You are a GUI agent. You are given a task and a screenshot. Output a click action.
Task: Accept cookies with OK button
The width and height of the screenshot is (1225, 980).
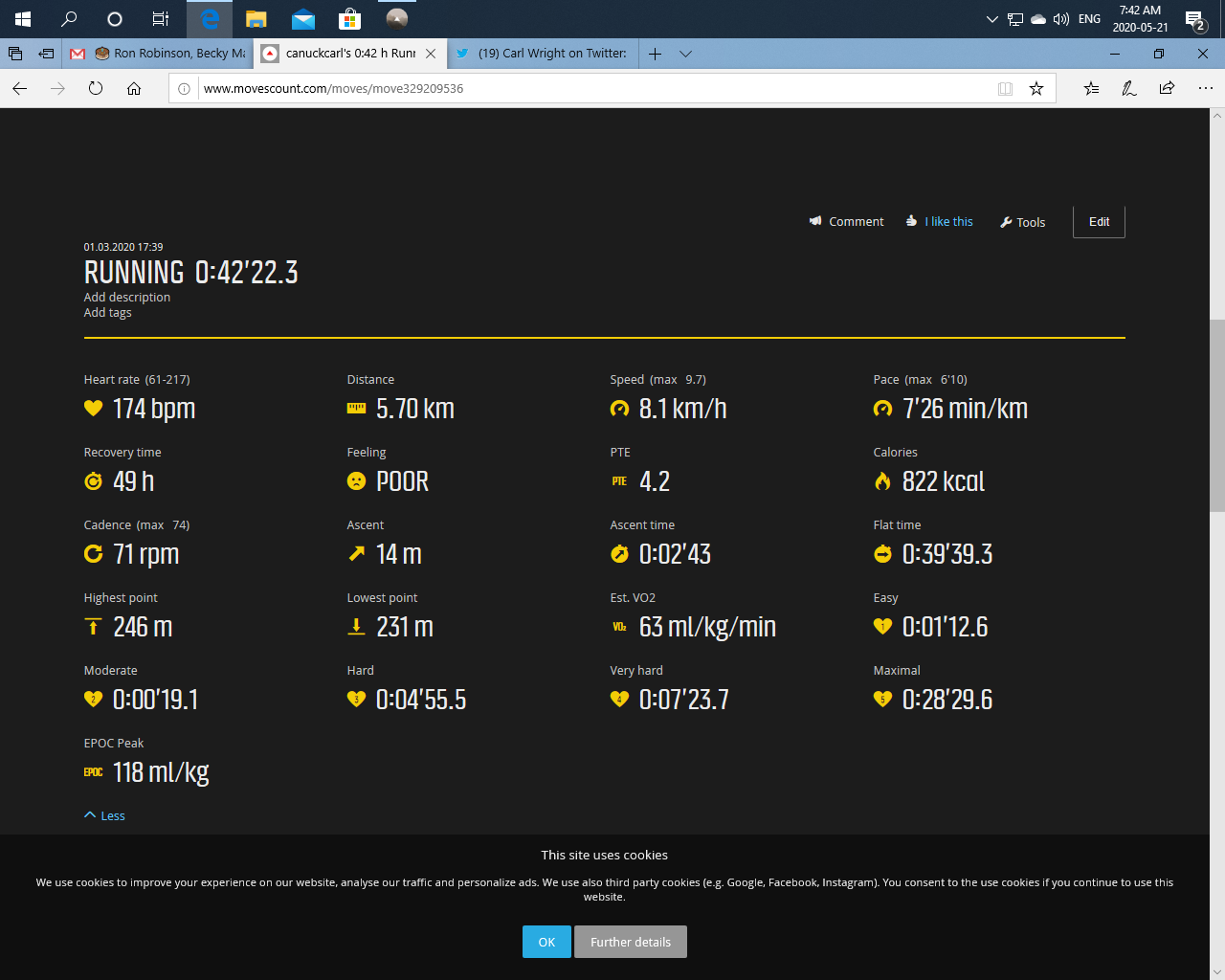point(546,942)
